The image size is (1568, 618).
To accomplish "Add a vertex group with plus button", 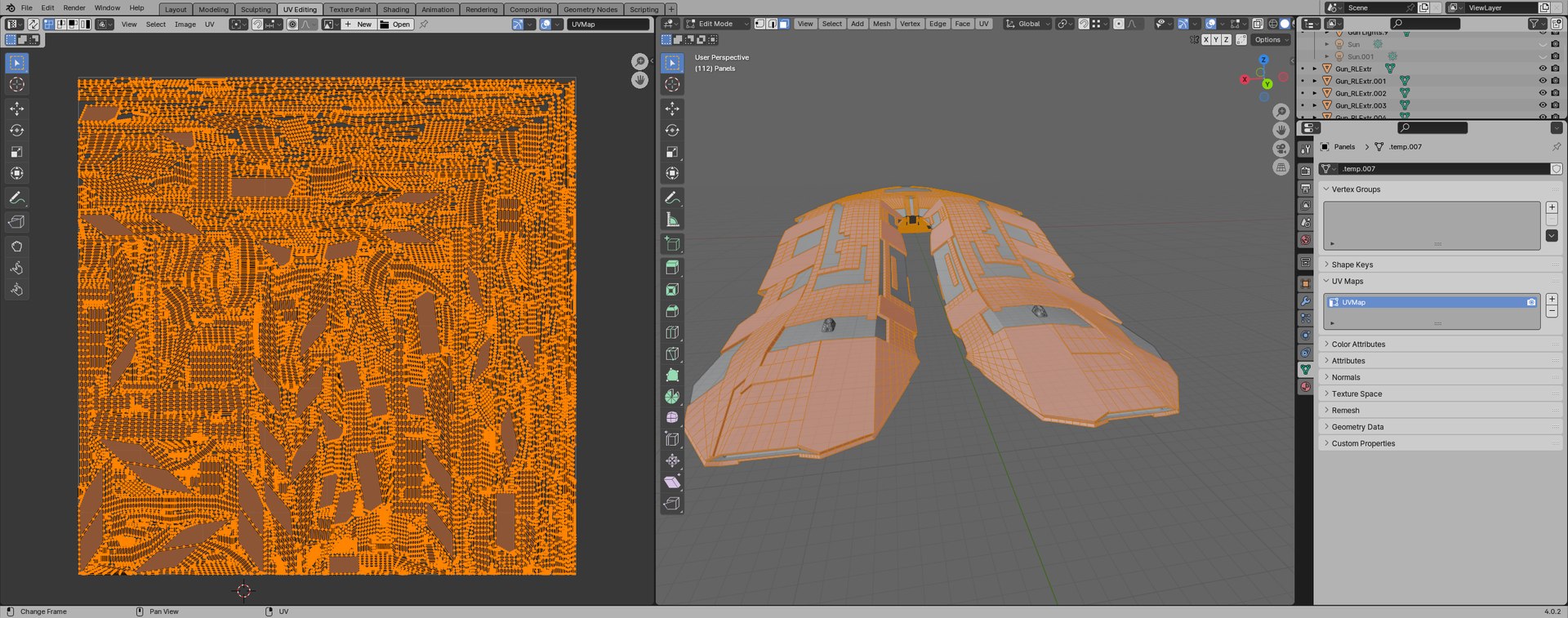I will [x=1552, y=207].
